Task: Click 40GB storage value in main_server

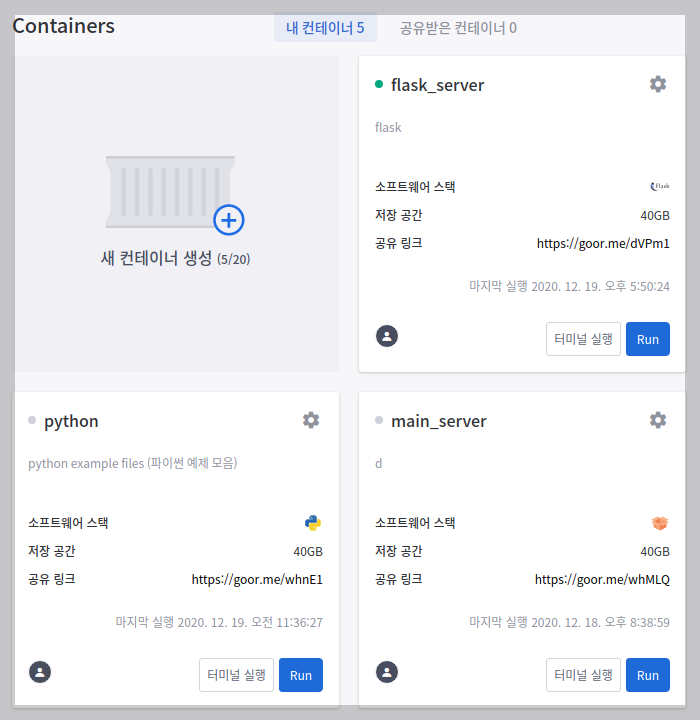Action: pyautogui.click(x=655, y=551)
